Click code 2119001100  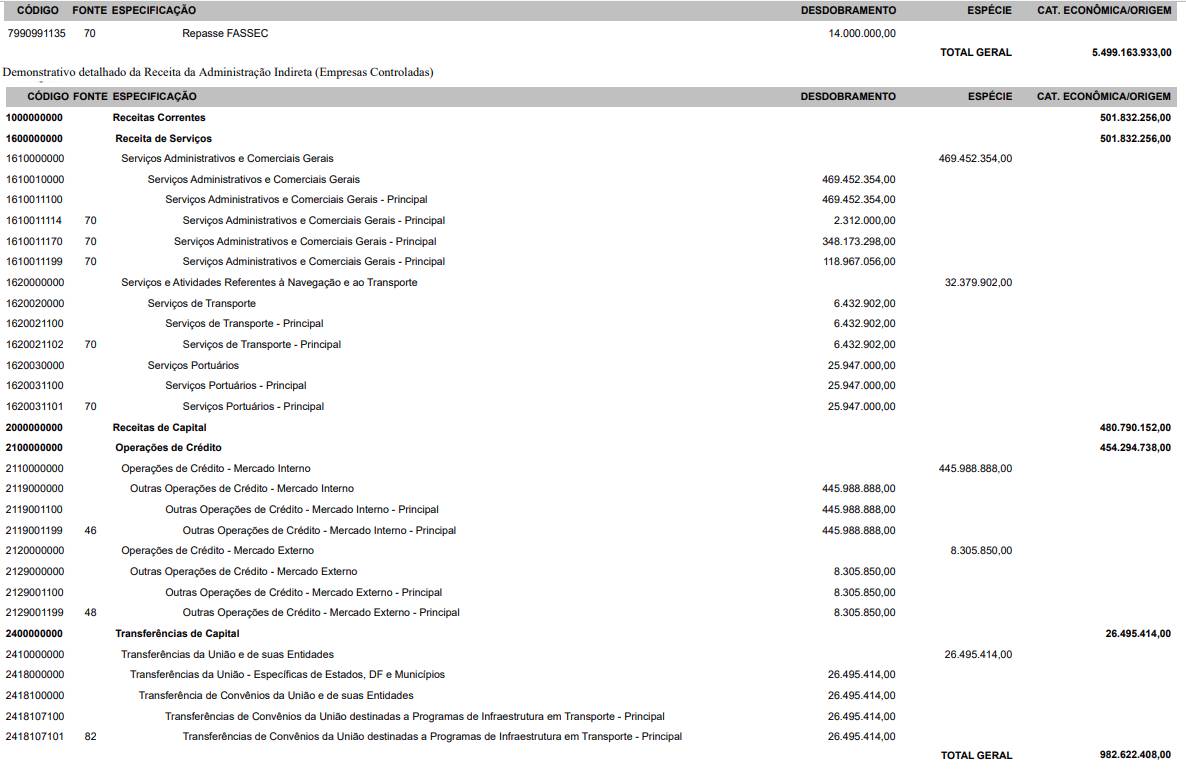coord(34,509)
